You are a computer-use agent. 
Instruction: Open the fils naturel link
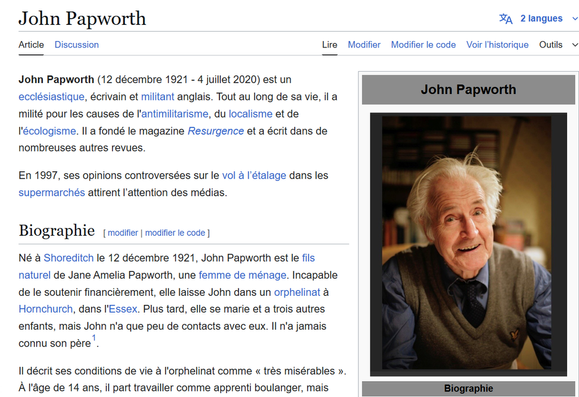(x=308, y=258)
